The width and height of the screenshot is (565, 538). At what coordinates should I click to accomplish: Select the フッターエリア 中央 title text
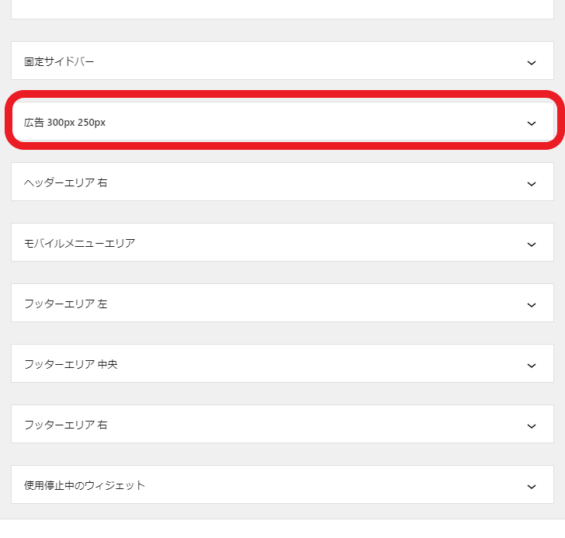[x=71, y=364]
